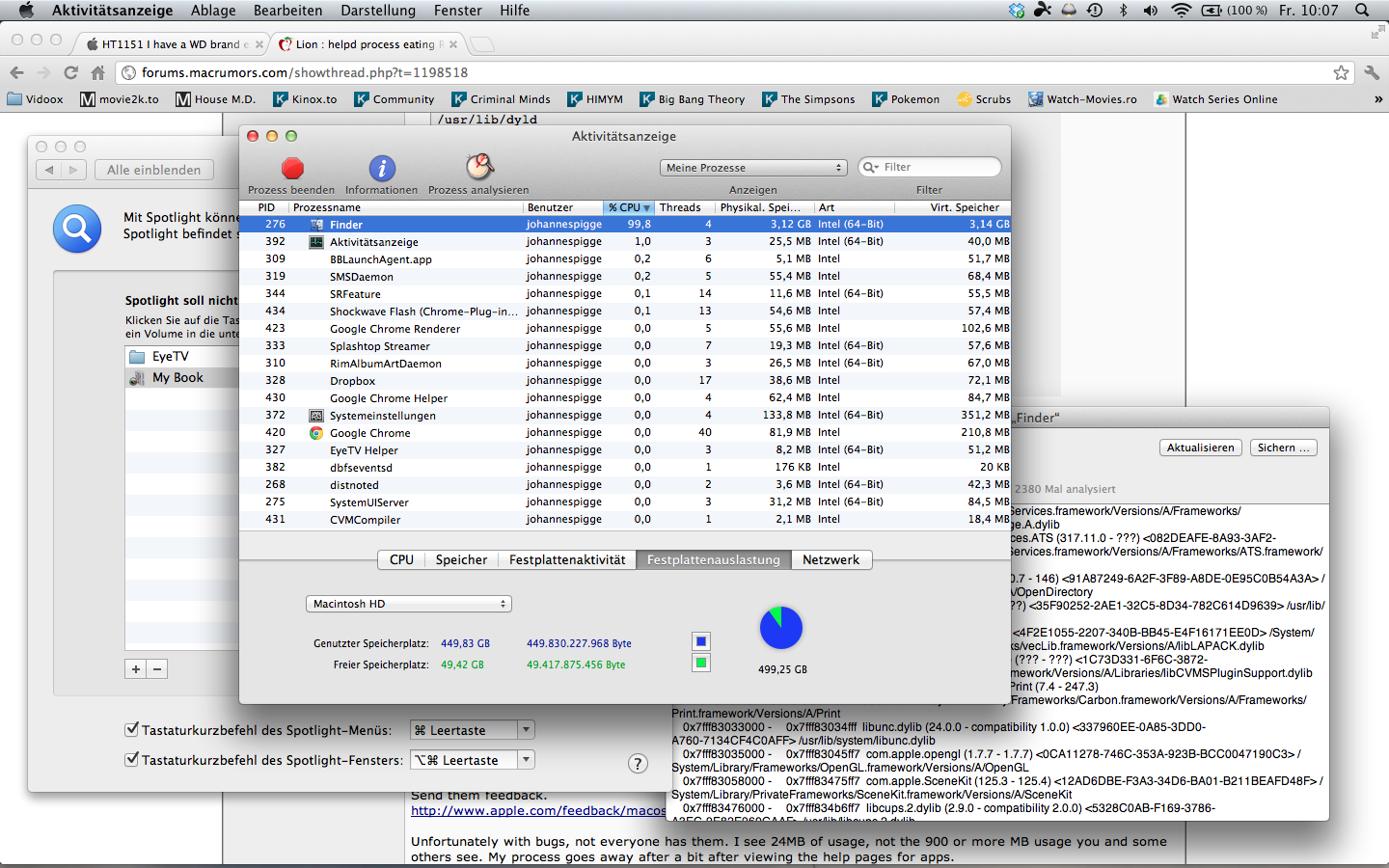Click the disk usage pie chart
Viewport: 1389px width, 868px height.
[781, 628]
